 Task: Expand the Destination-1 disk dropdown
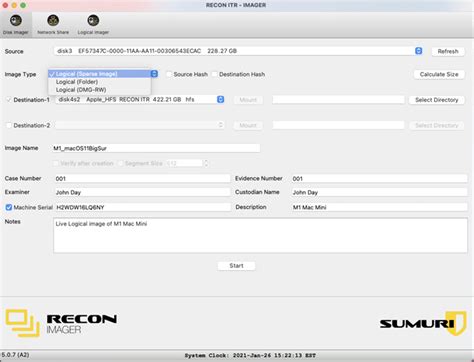[x=220, y=99]
